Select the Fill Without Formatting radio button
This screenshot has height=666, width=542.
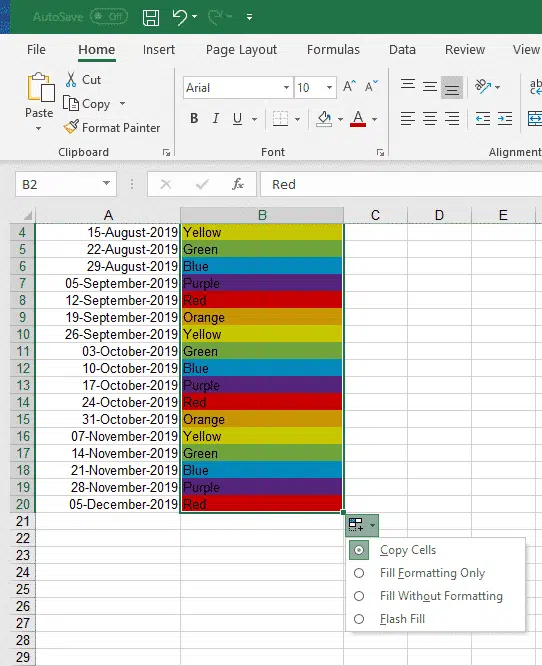pos(359,596)
